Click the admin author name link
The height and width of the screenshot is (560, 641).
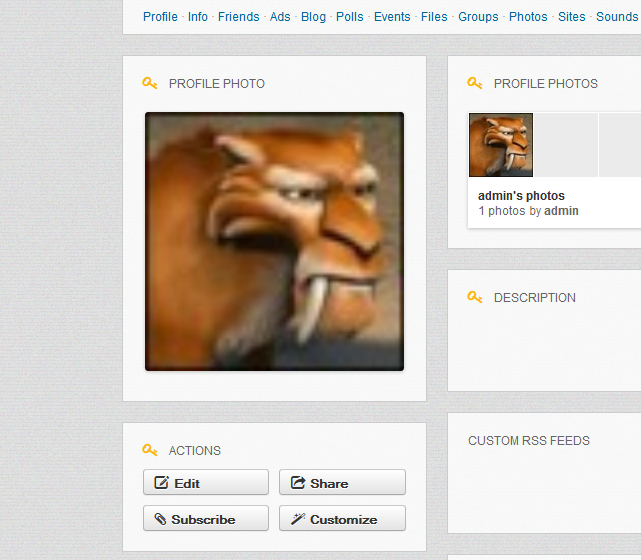(x=561, y=211)
